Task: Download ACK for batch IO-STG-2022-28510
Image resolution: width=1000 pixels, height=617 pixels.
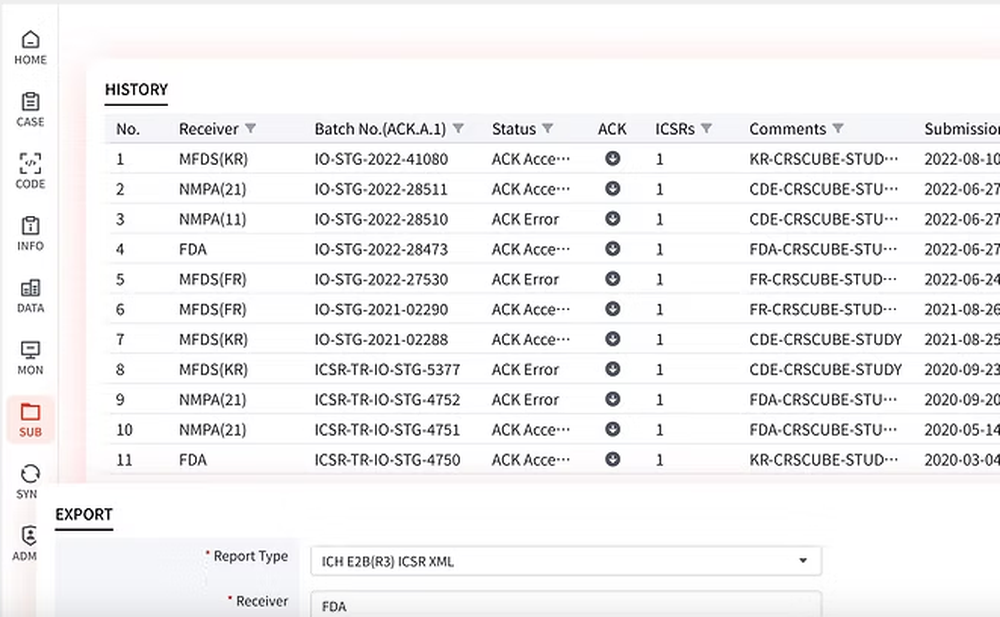Action: point(612,219)
